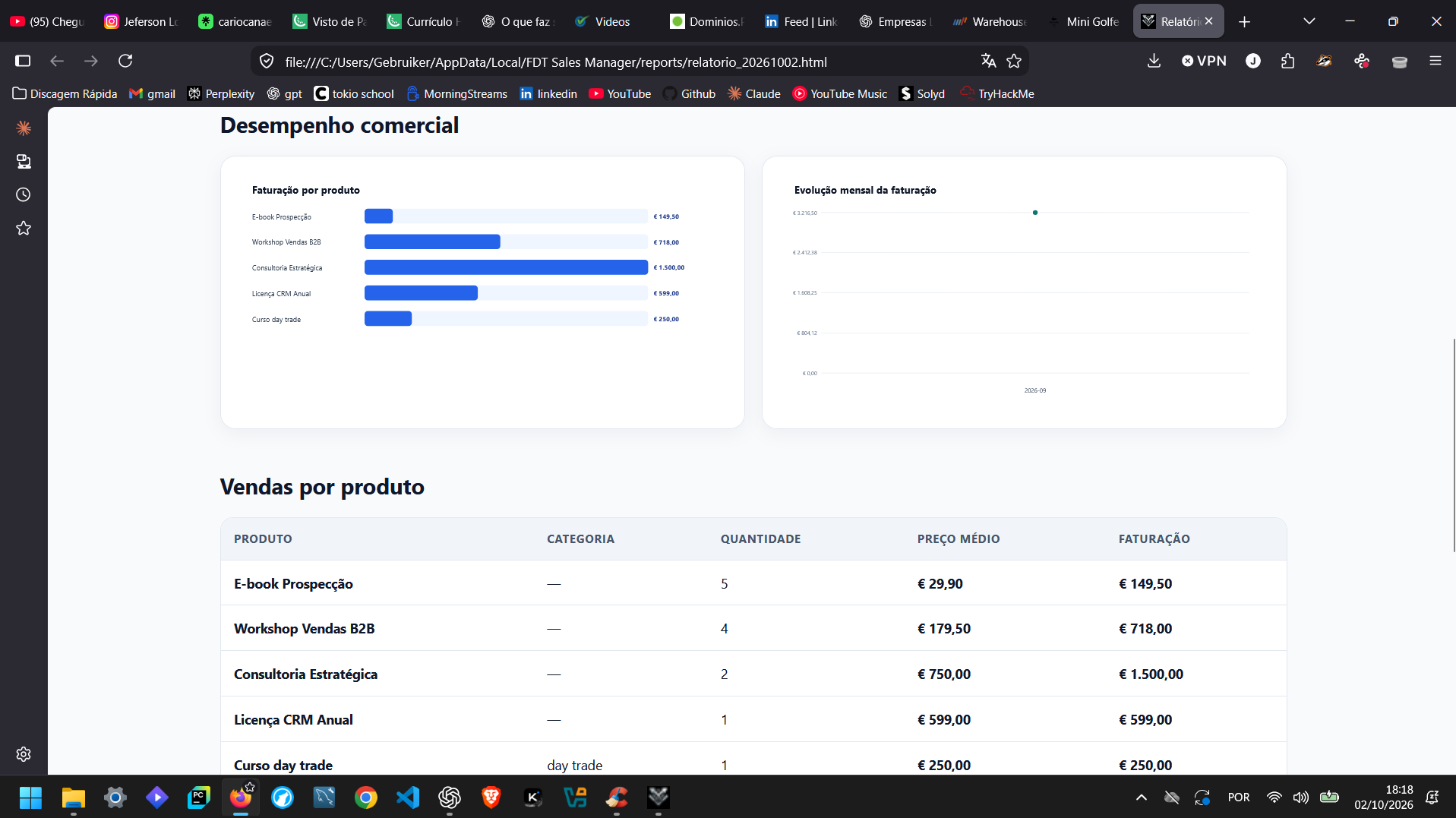Open the Github bookmark
Screen dimensions: 1456x818
(x=689, y=93)
